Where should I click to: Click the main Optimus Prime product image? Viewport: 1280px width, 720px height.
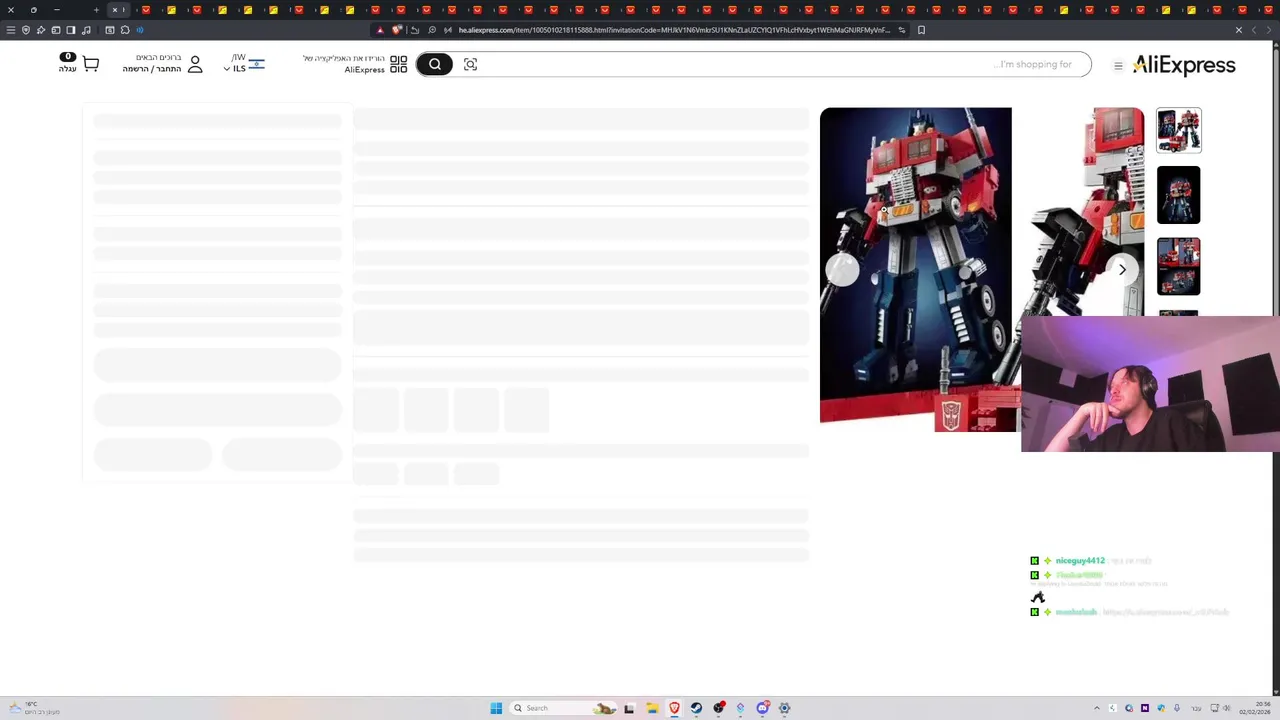916,269
